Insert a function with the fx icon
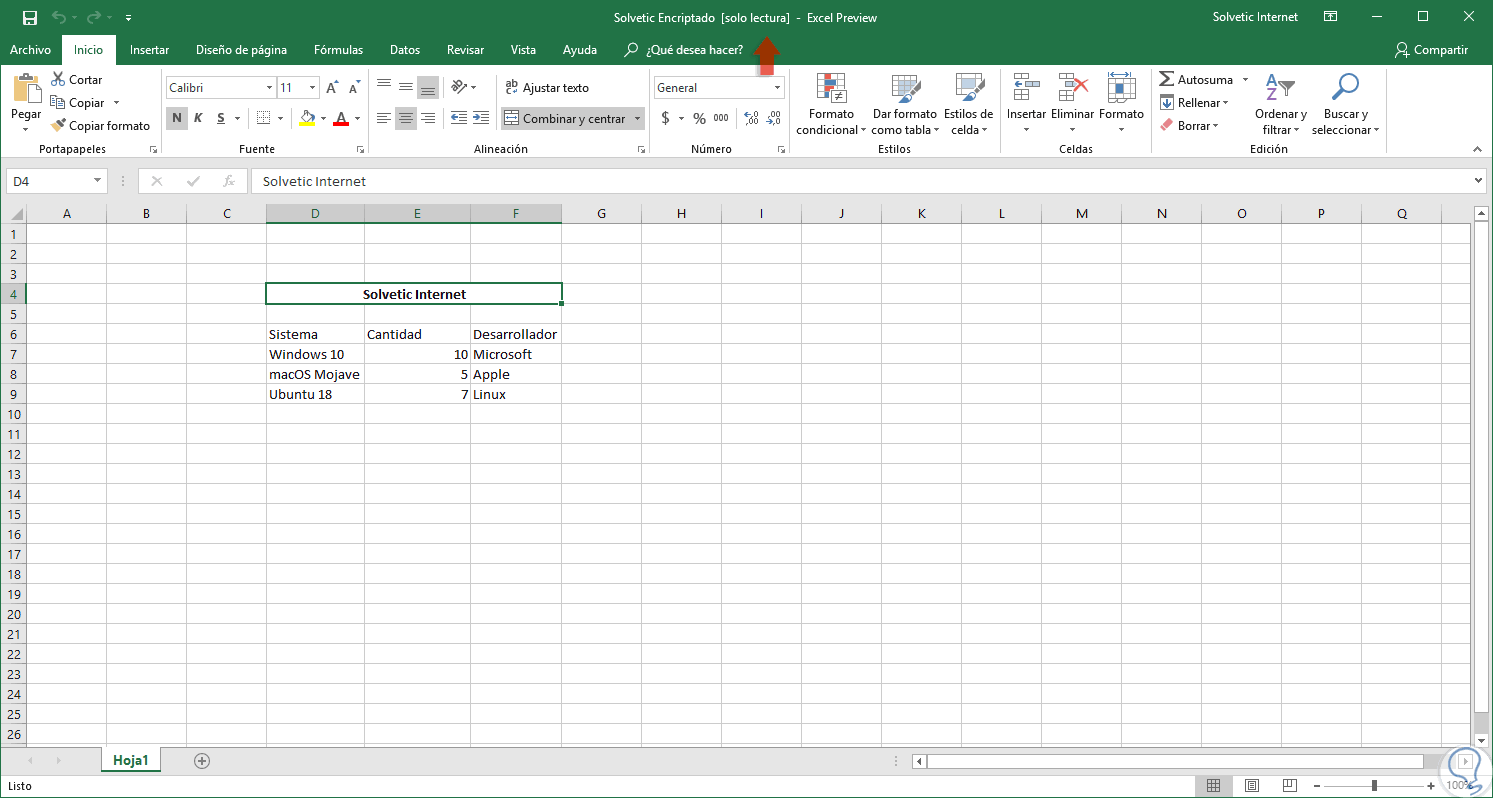This screenshot has width=1493, height=798. pos(229,181)
